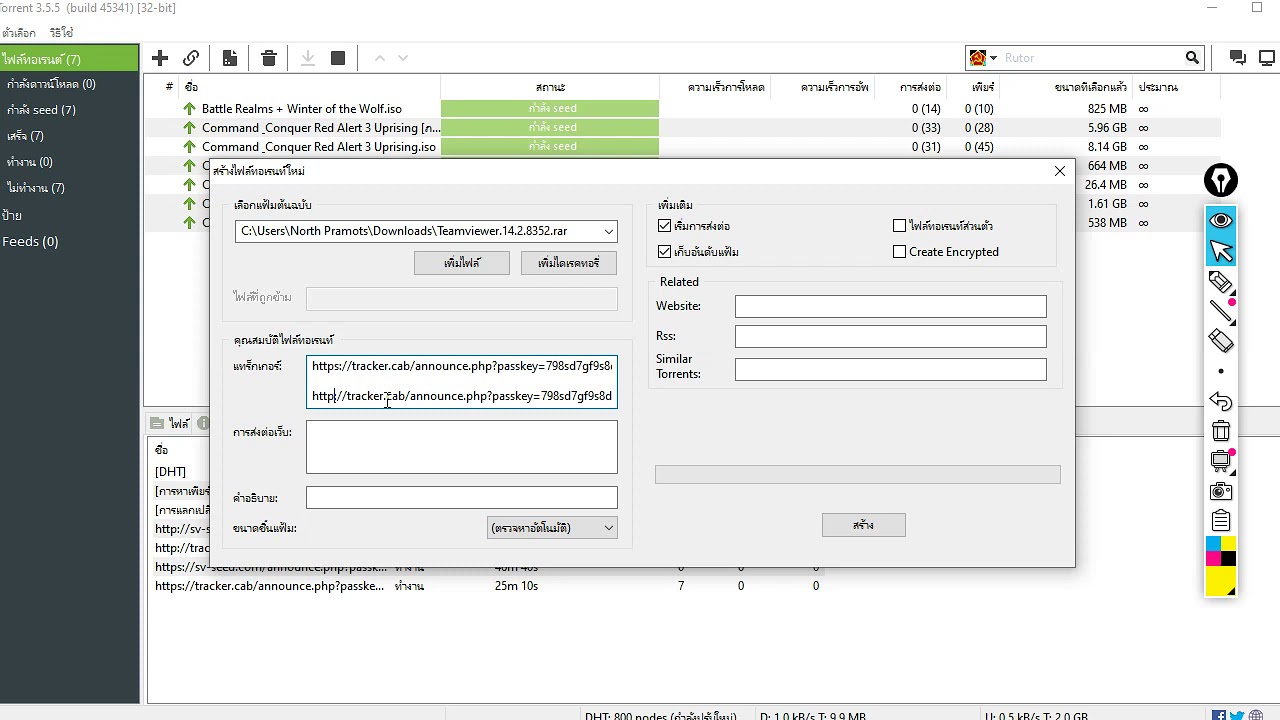Click the pen nib icon on annotation bar

pyautogui.click(x=1221, y=181)
